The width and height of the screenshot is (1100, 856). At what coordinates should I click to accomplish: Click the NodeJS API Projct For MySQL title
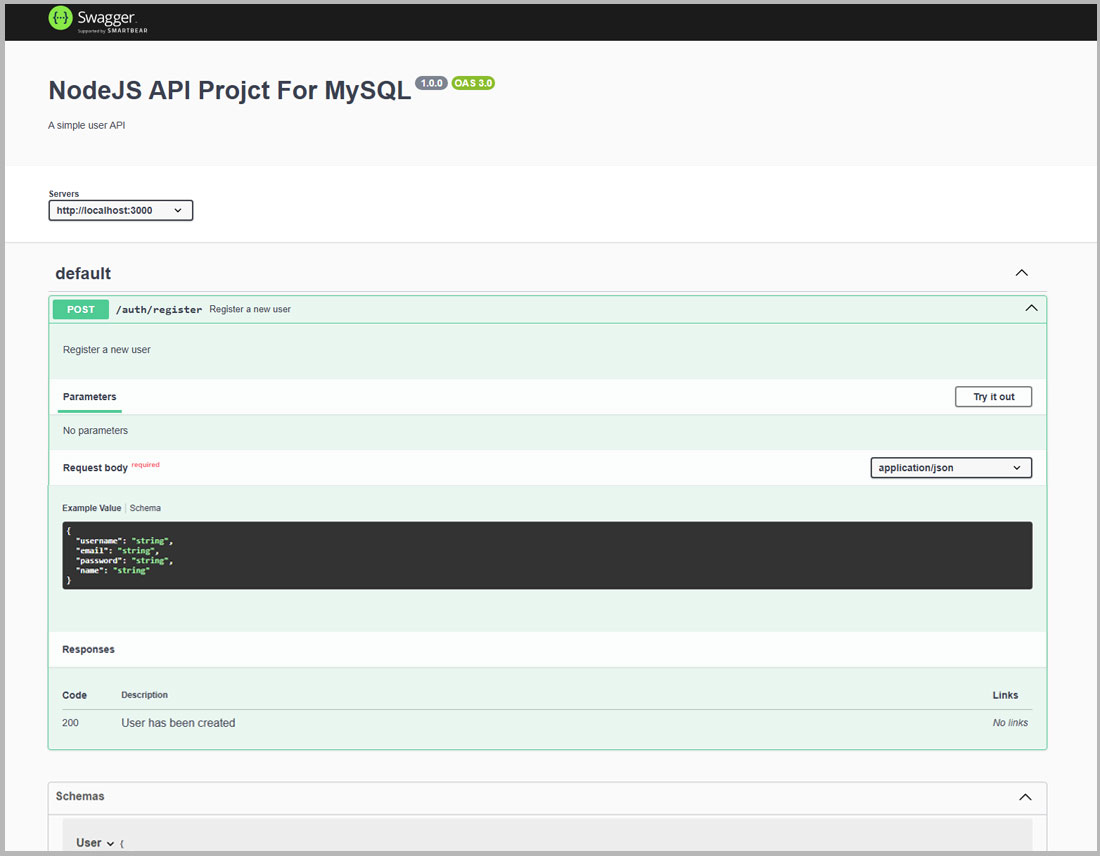tap(229, 90)
